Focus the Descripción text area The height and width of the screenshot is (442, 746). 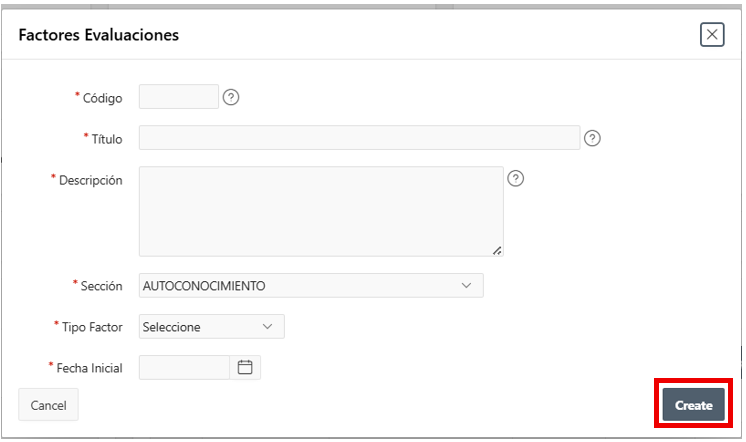click(x=320, y=211)
